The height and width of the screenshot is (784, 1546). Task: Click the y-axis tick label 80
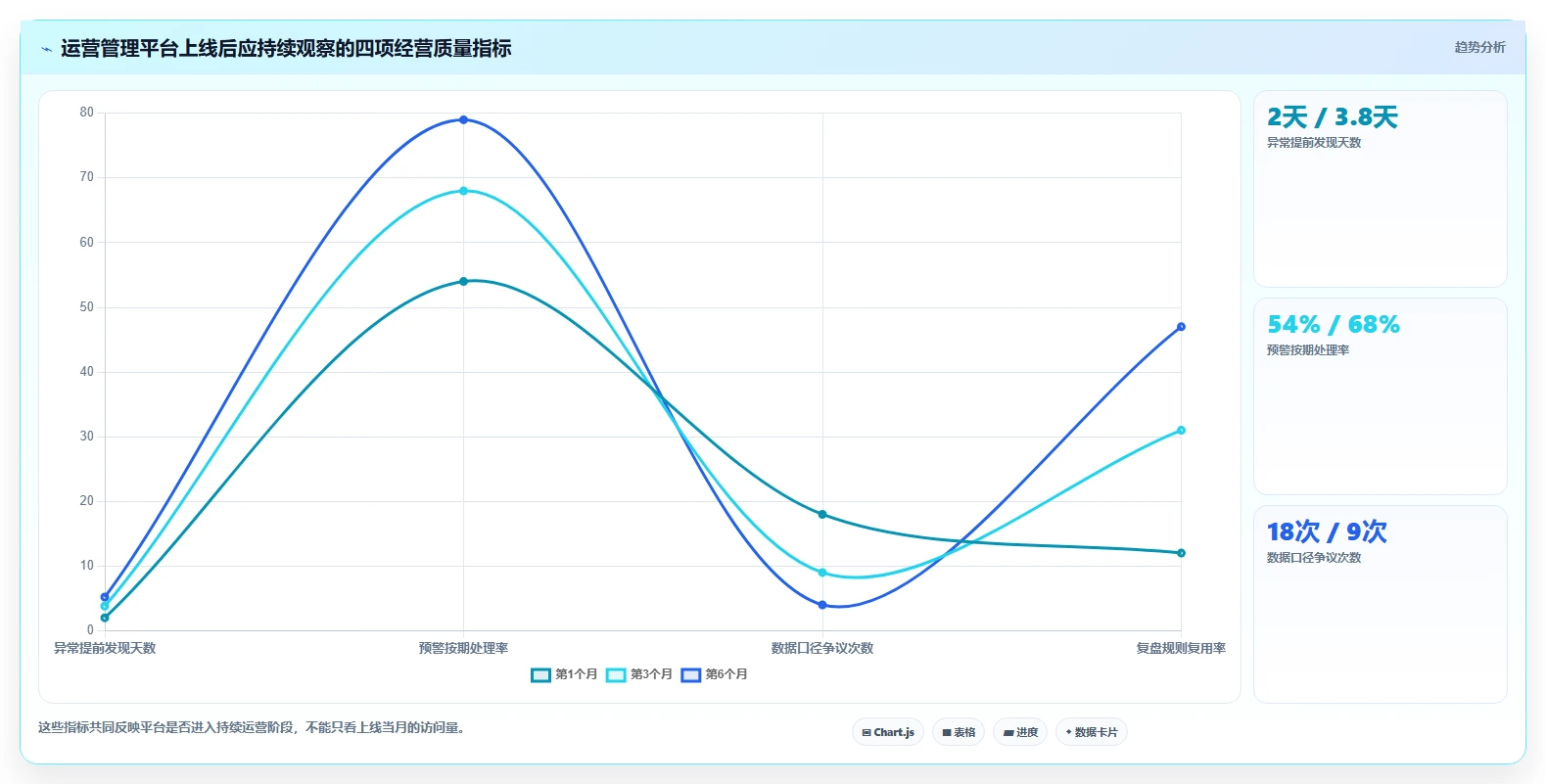87,113
